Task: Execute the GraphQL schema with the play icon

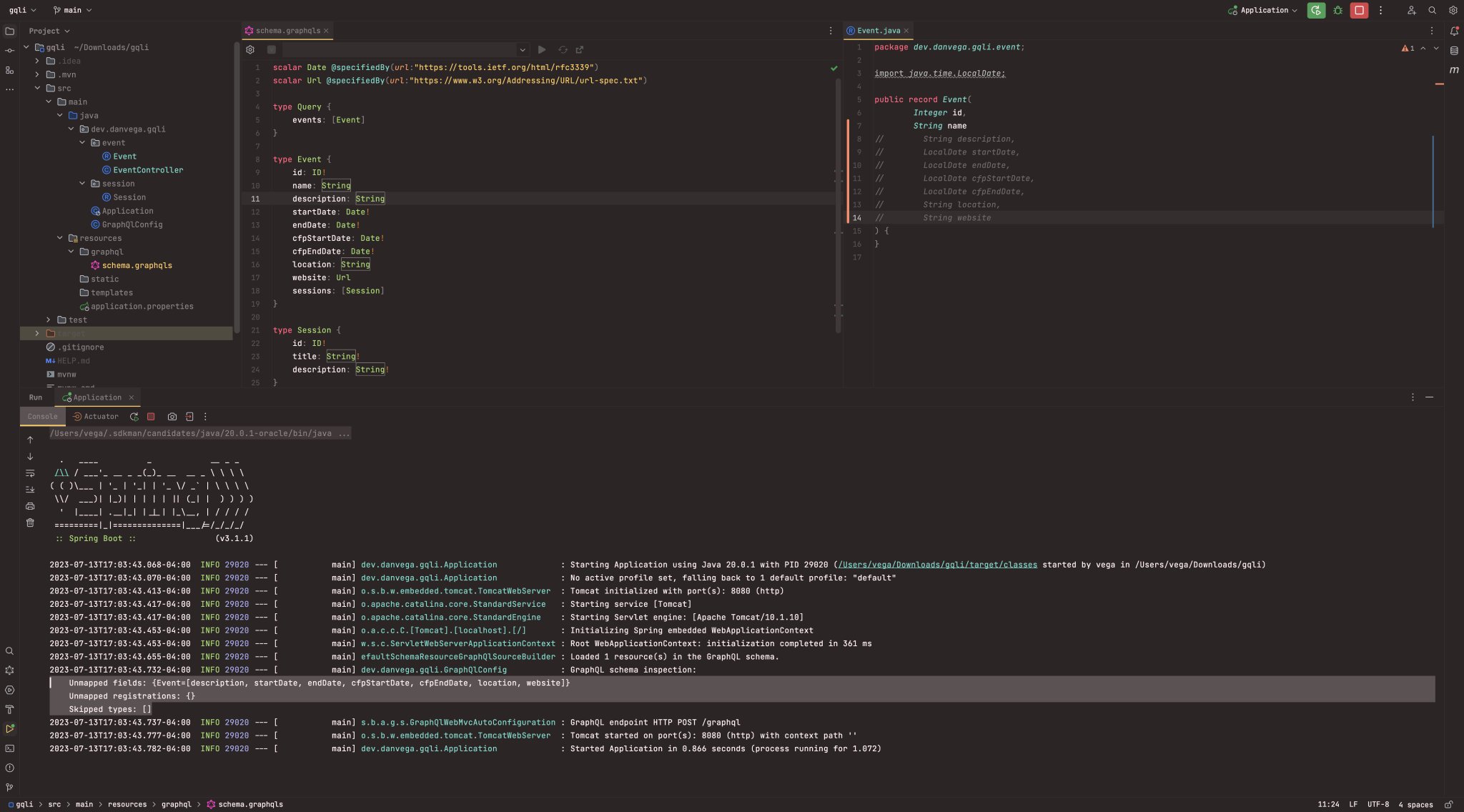Action: [542, 49]
